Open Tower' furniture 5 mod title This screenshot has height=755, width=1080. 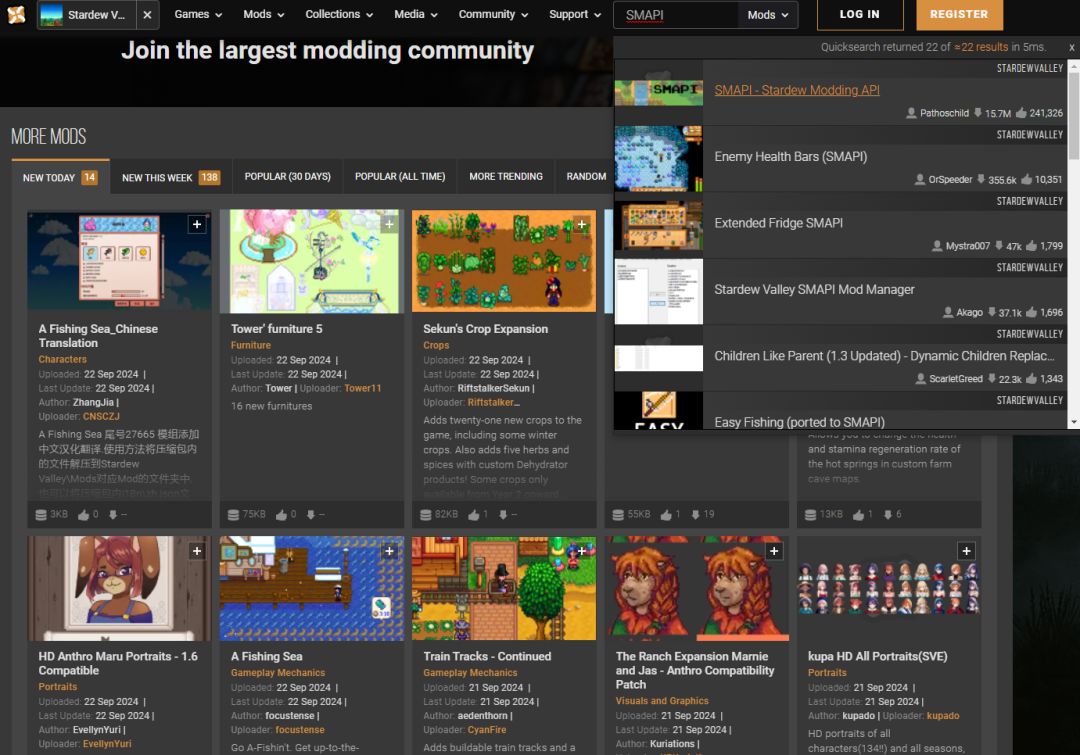tap(276, 329)
